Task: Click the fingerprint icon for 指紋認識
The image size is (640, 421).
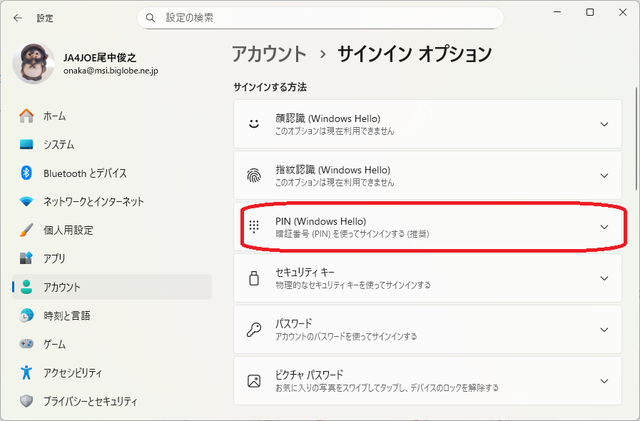Action: coord(254,176)
